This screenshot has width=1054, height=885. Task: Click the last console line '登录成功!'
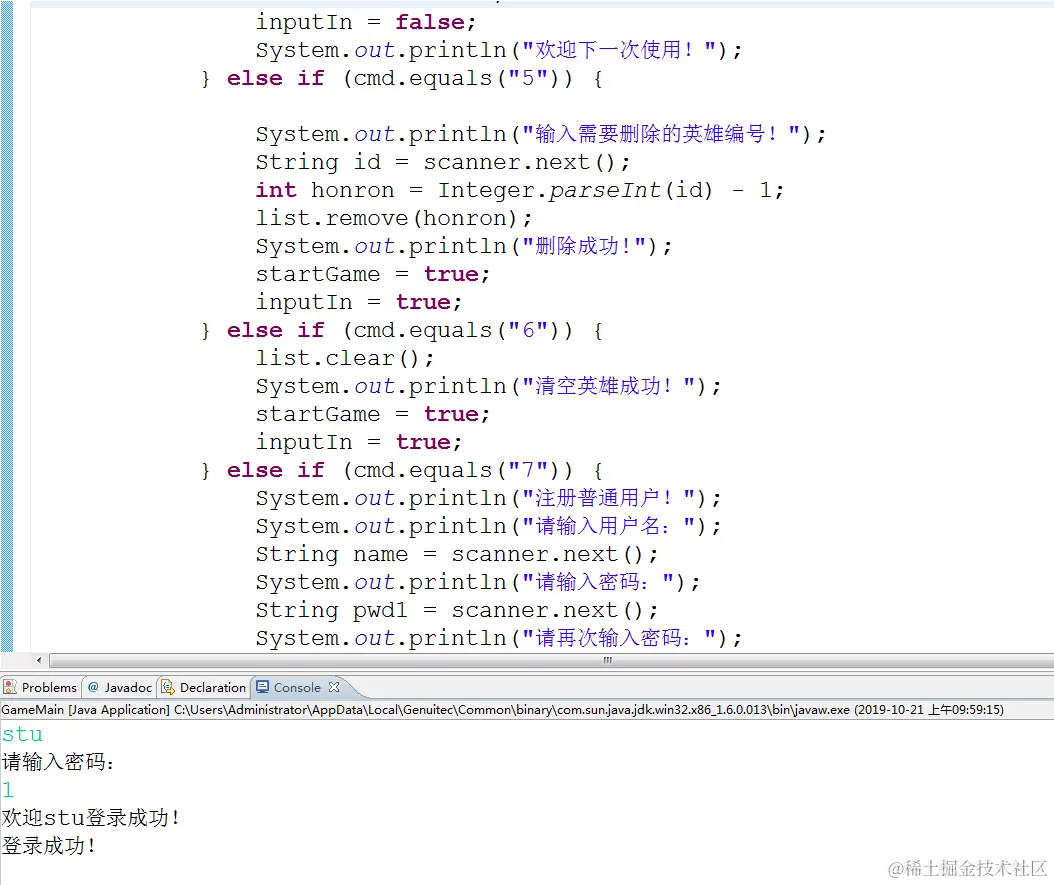[49, 845]
